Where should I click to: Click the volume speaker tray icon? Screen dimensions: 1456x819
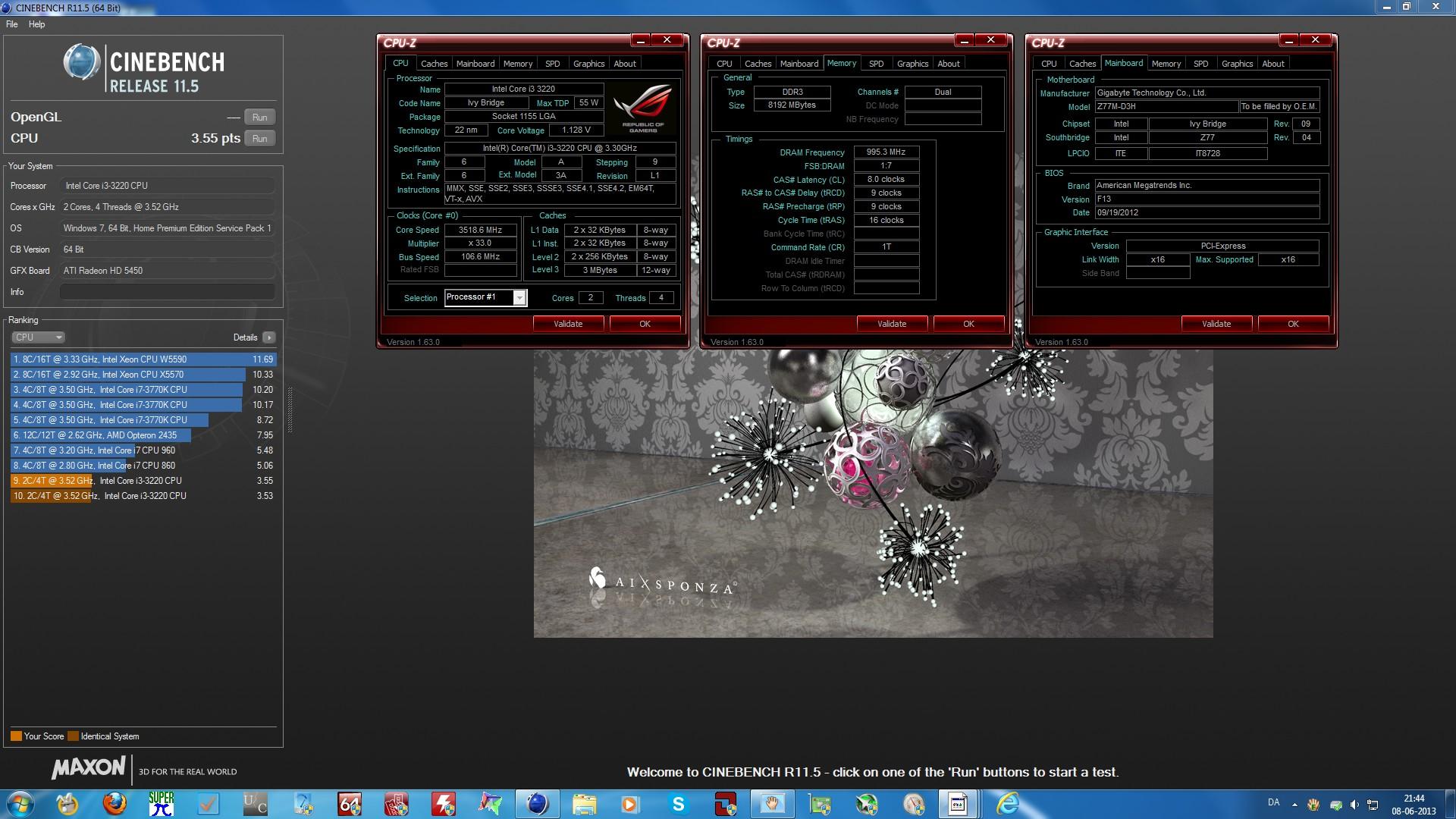(1354, 804)
